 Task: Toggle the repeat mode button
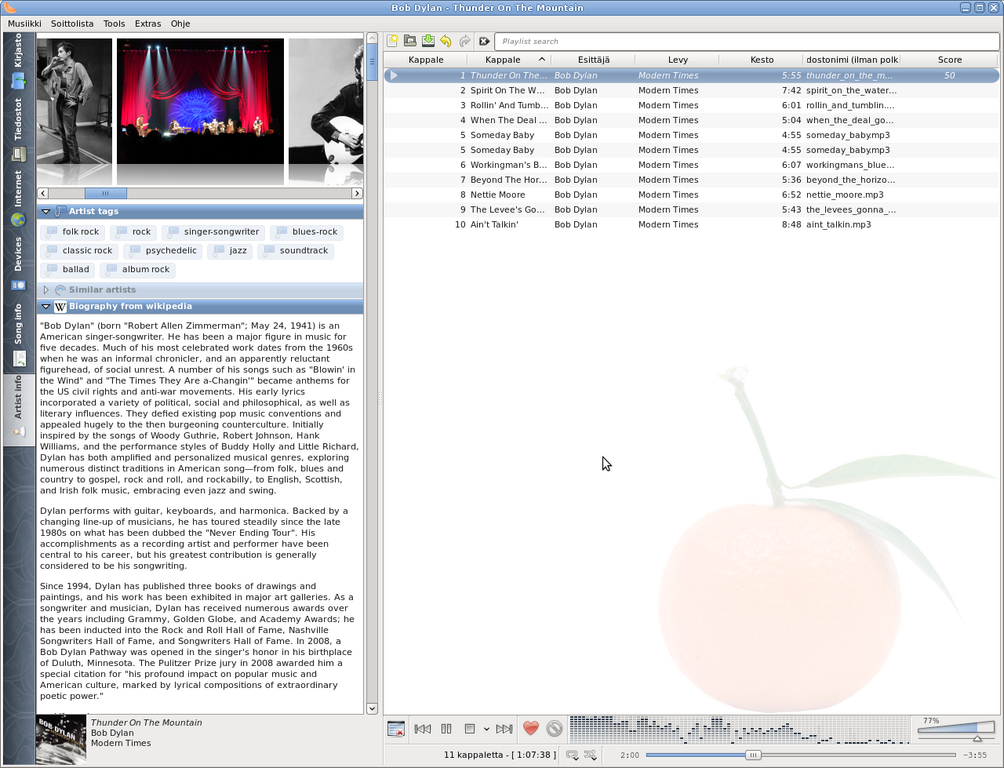(572, 755)
